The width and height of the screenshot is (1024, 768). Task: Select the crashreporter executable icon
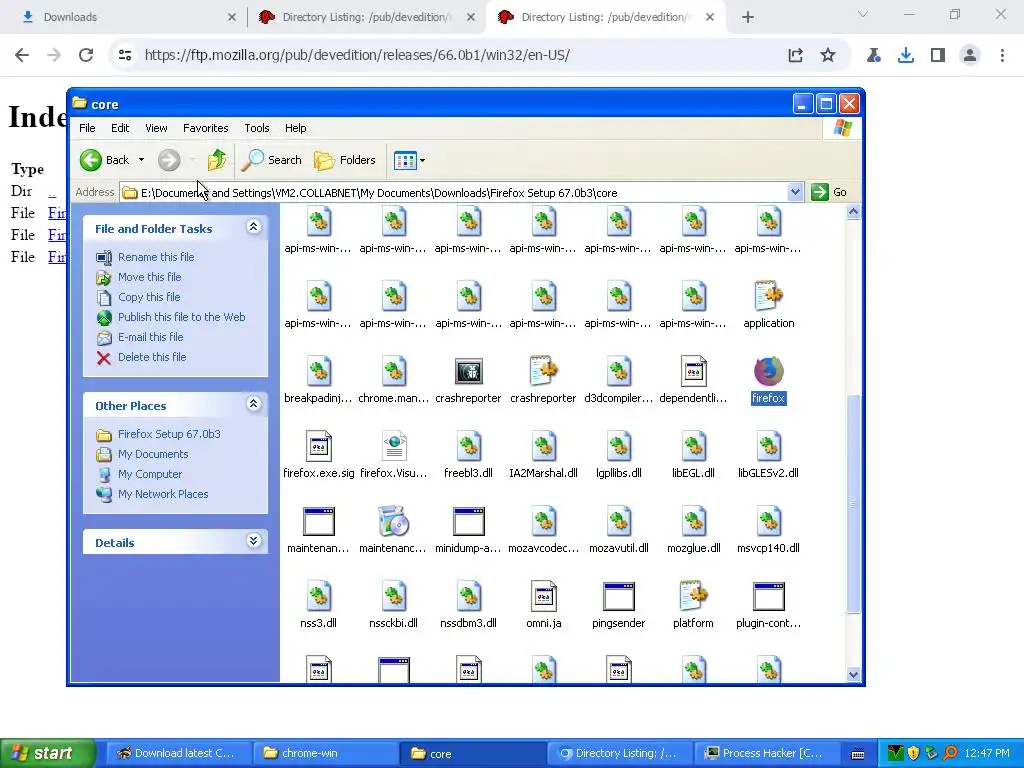pyautogui.click(x=468, y=372)
